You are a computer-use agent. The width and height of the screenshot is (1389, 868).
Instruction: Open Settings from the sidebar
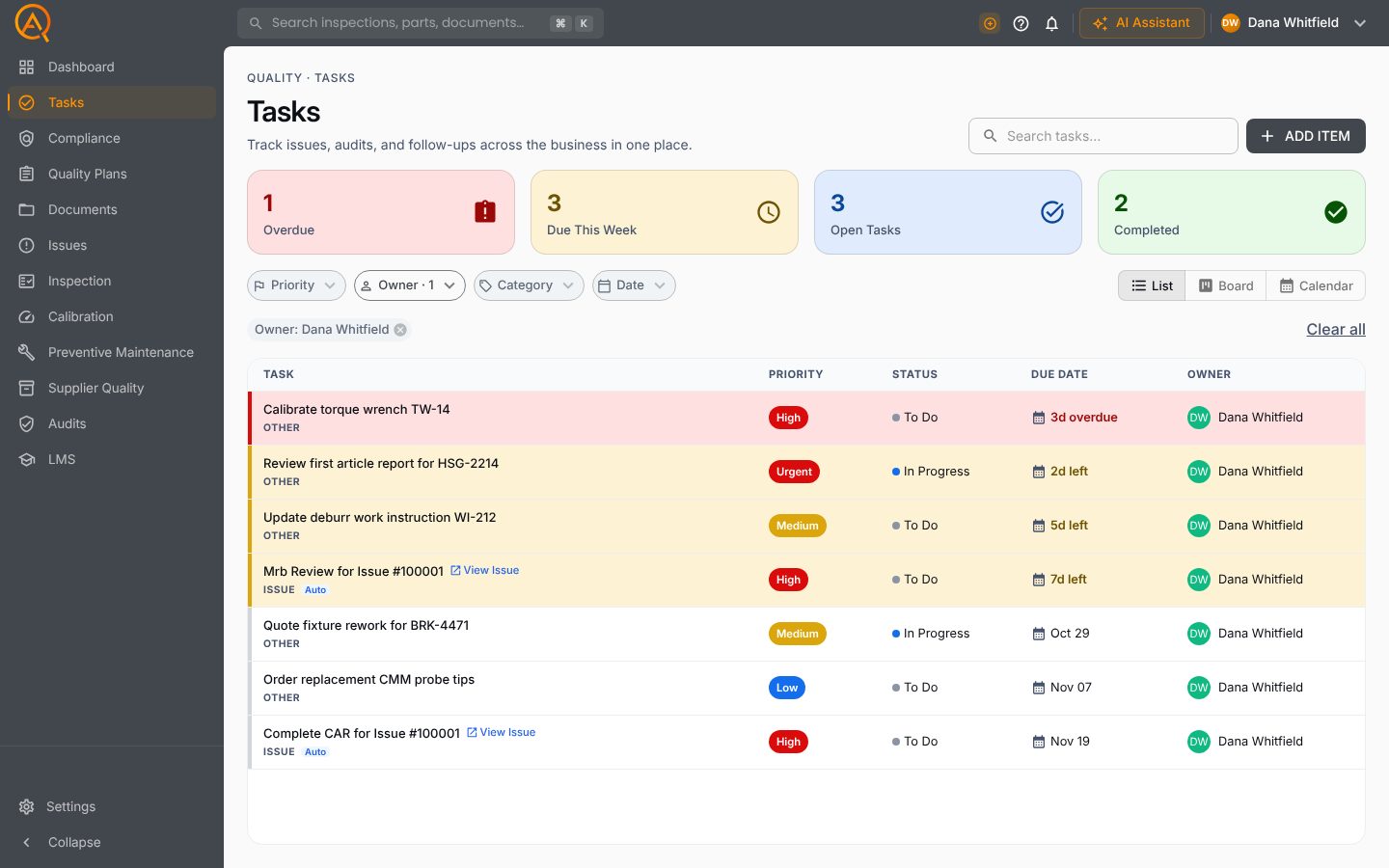(x=112, y=806)
